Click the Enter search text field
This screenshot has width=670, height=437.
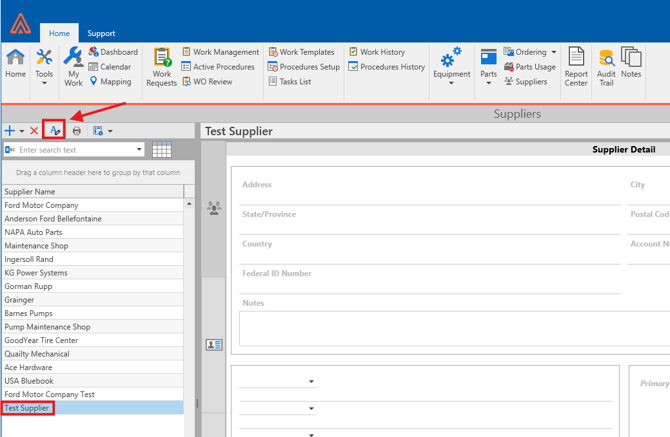pos(75,150)
